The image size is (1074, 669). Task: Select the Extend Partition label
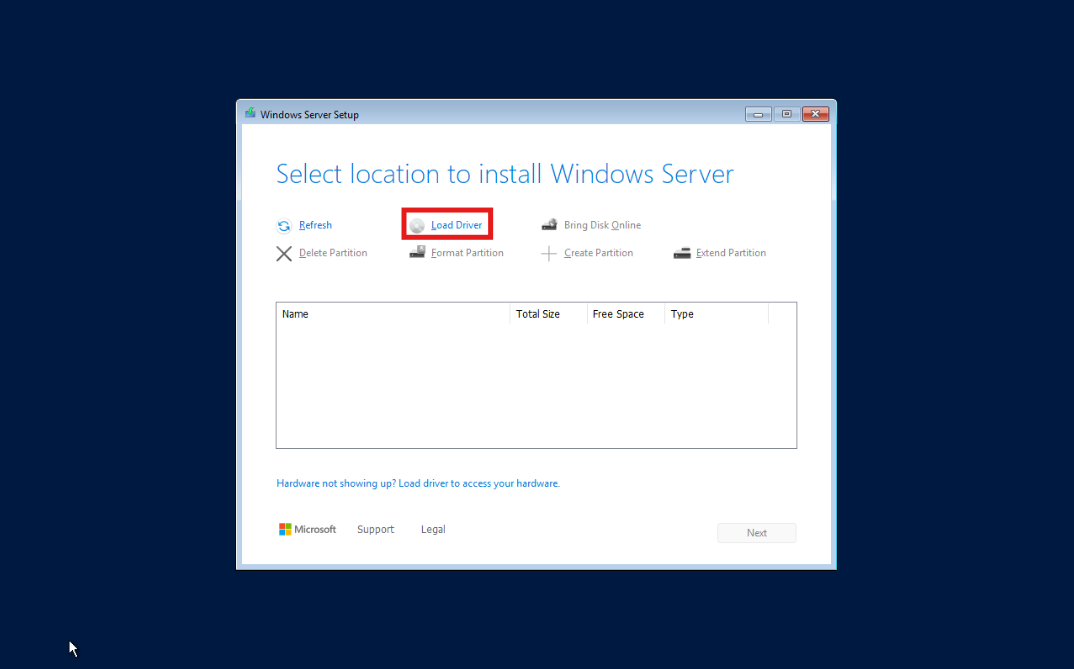click(731, 253)
